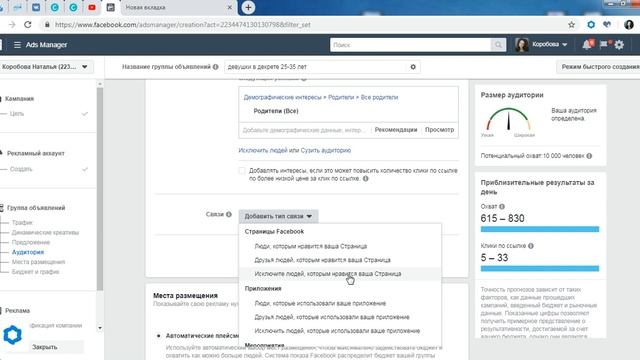The width and height of the screenshot is (640, 360).
Task: Go to Создать under Рекламный аккаунт
Action: point(21,169)
